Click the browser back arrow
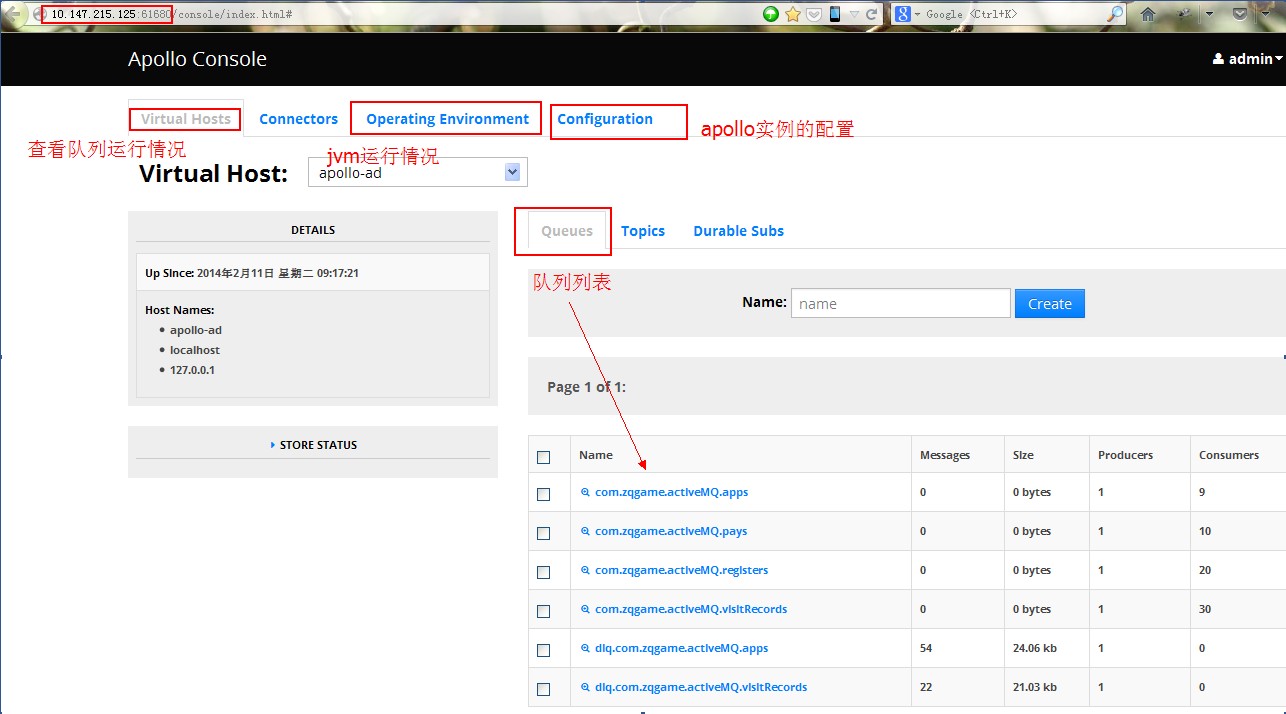The height and width of the screenshot is (714, 1286). tap(14, 14)
